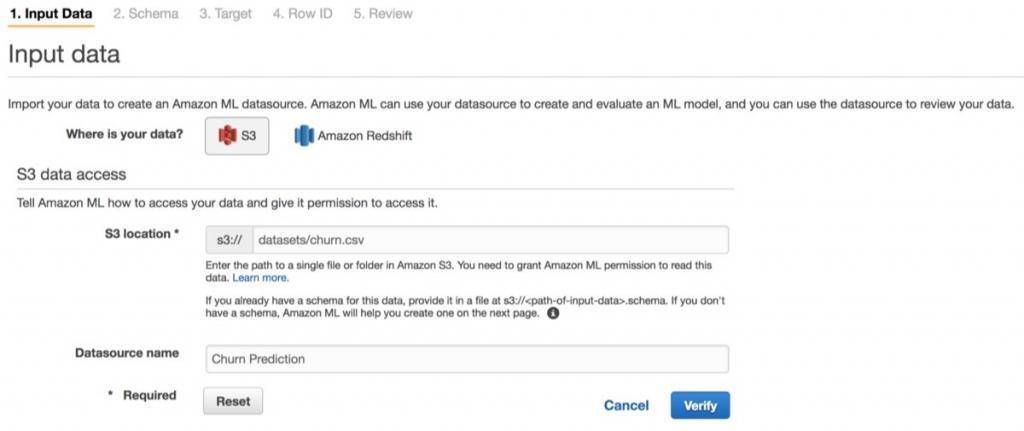Jump to the Review step tab

coord(382,14)
